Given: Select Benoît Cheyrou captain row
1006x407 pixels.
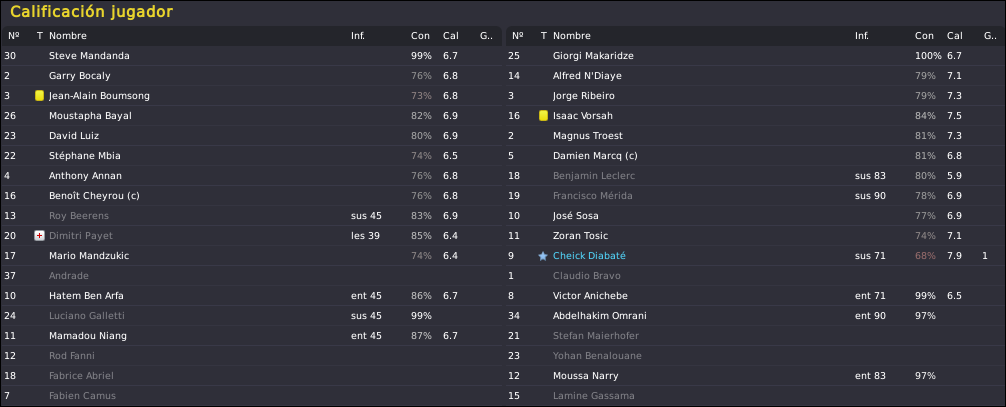Looking at the screenshot, I should tap(252, 196).
